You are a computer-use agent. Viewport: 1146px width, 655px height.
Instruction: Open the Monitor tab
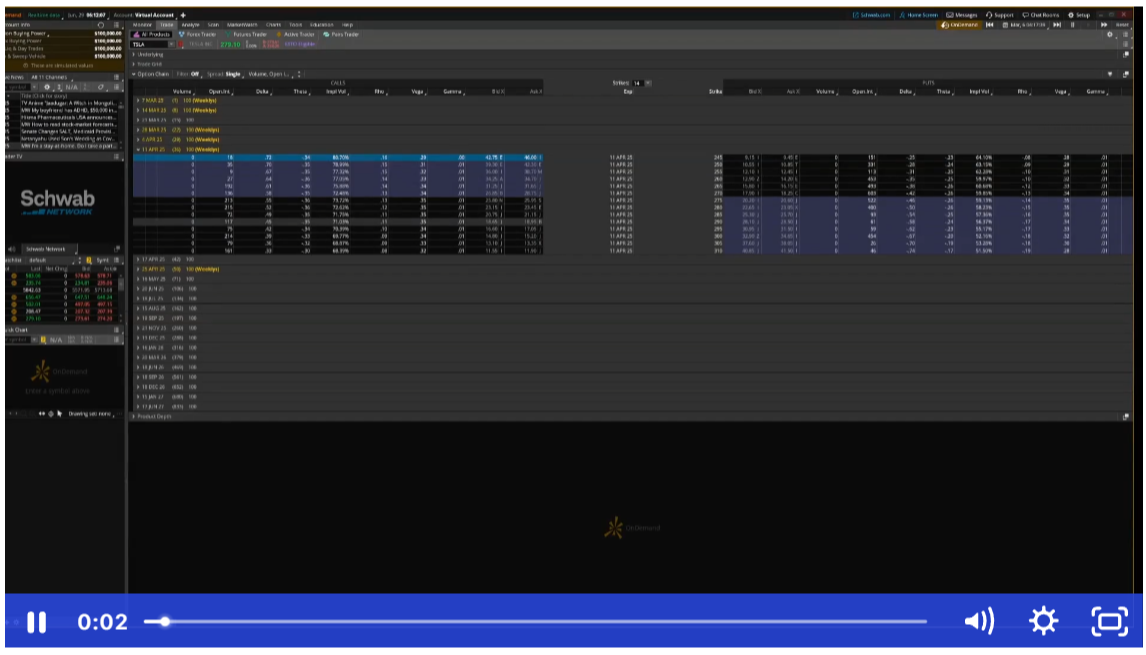click(x=142, y=25)
